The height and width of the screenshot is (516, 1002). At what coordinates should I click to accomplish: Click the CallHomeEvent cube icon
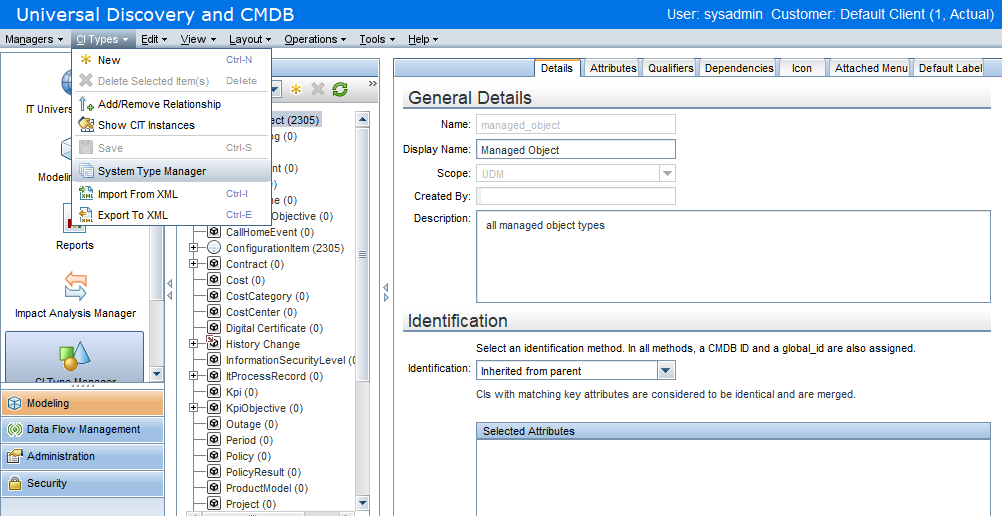pyautogui.click(x=214, y=232)
